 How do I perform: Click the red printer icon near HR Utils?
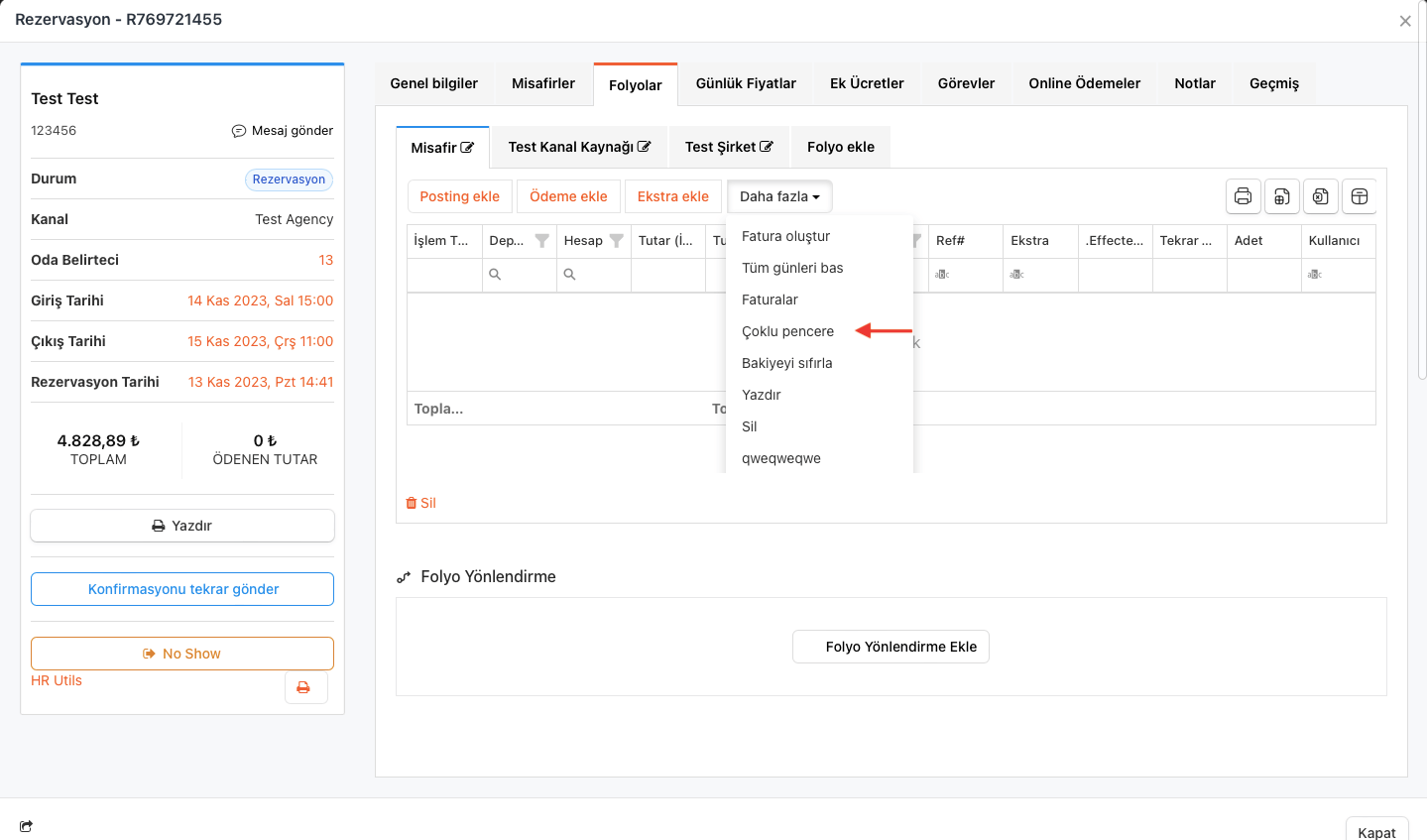[x=303, y=687]
